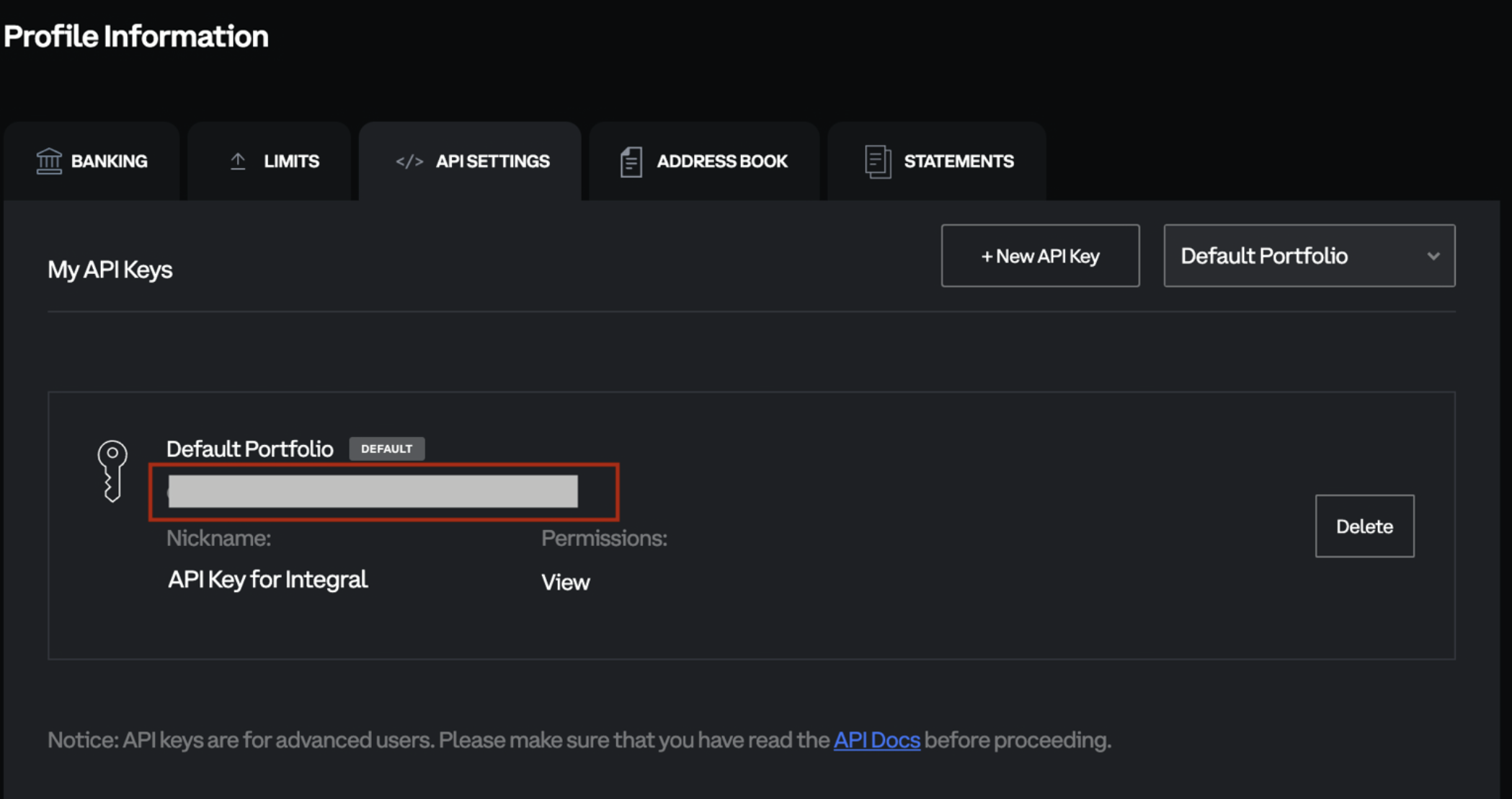Click the code brackets icon in the API Settings tab

[x=409, y=161]
